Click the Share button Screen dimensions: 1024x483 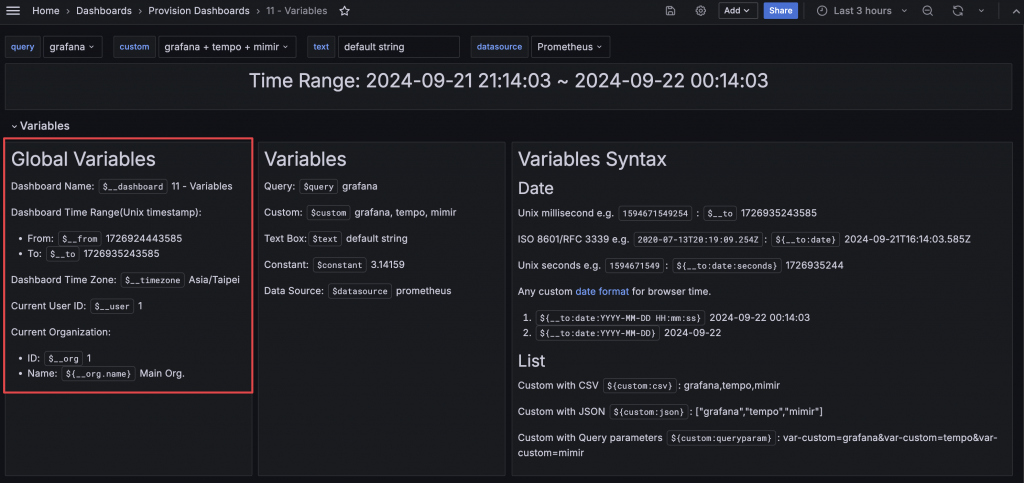click(781, 11)
